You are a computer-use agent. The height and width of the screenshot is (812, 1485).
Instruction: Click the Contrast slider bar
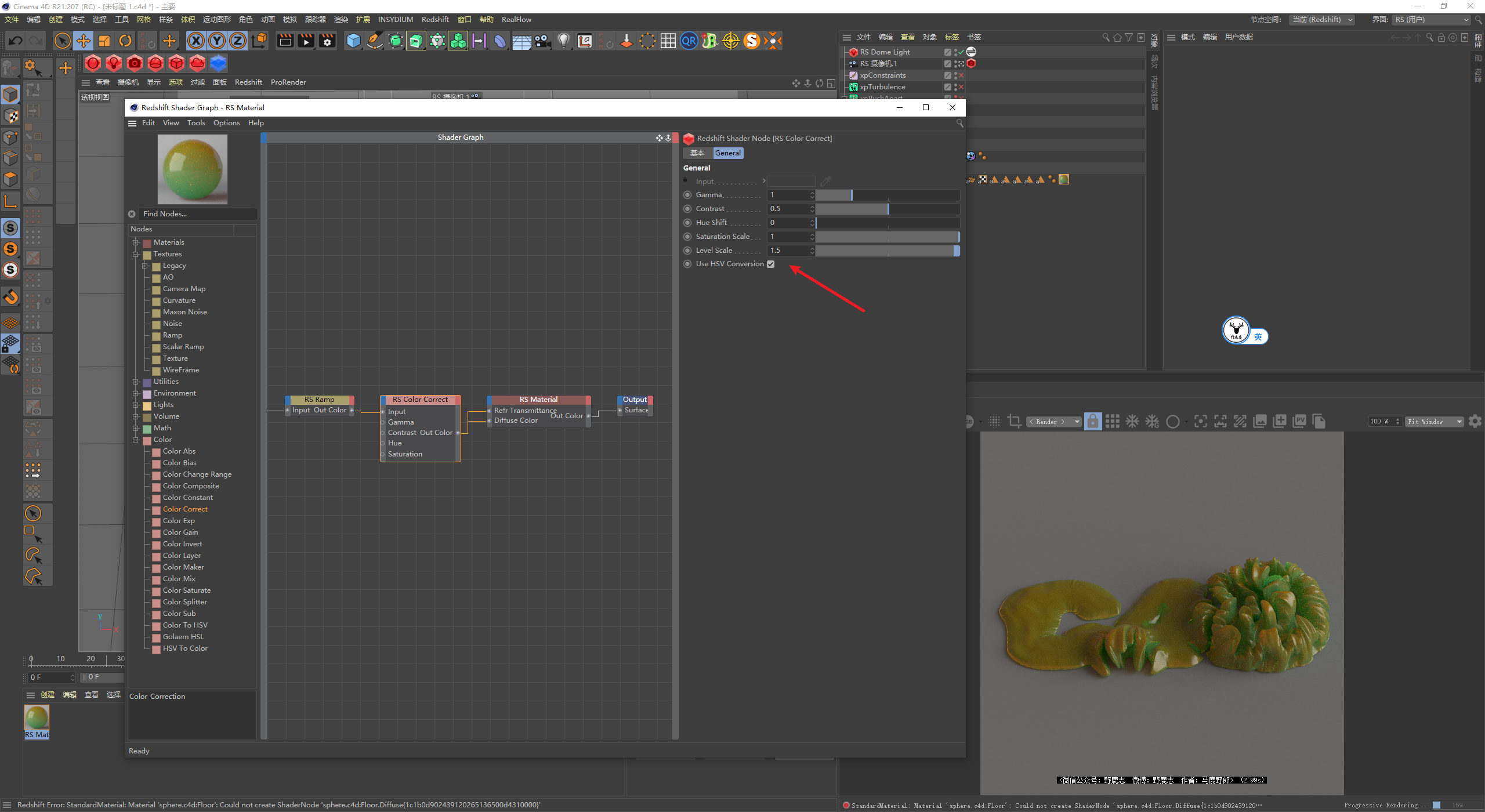(x=888, y=209)
